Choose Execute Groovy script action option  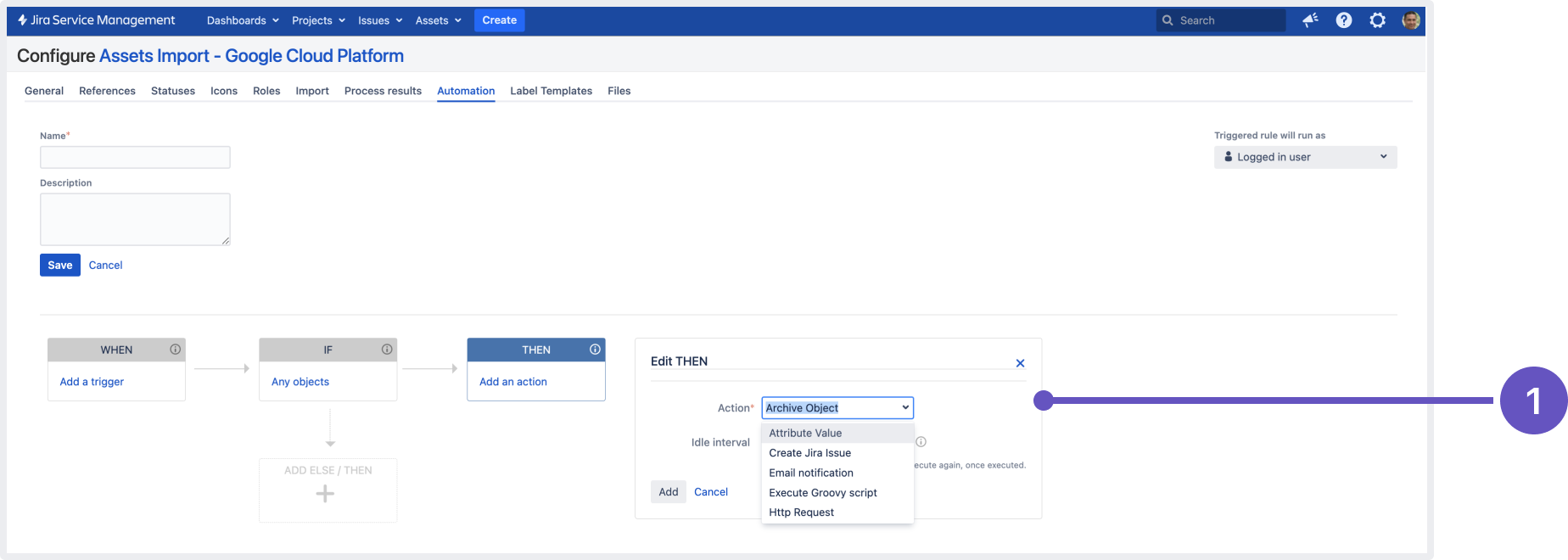837,493
